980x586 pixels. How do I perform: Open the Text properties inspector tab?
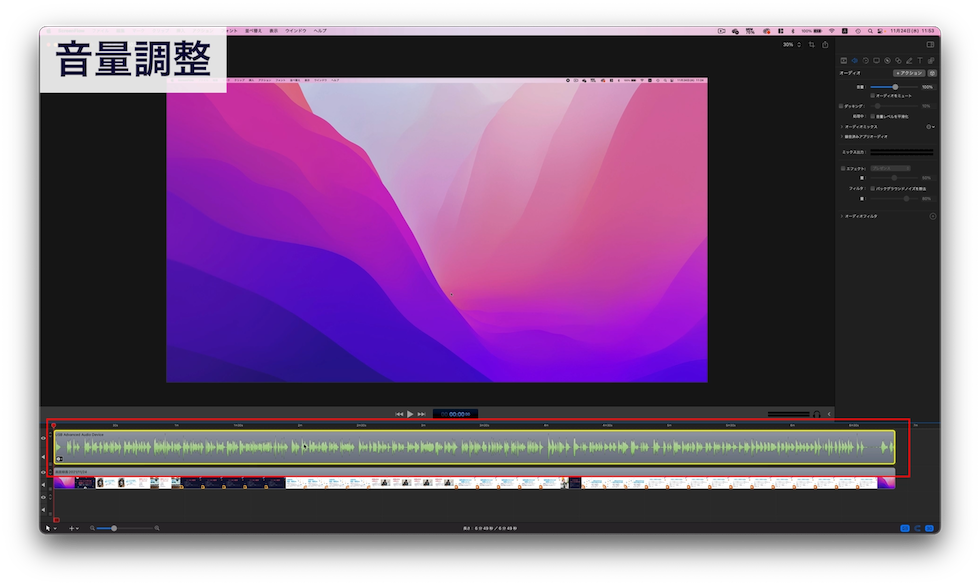click(x=920, y=60)
